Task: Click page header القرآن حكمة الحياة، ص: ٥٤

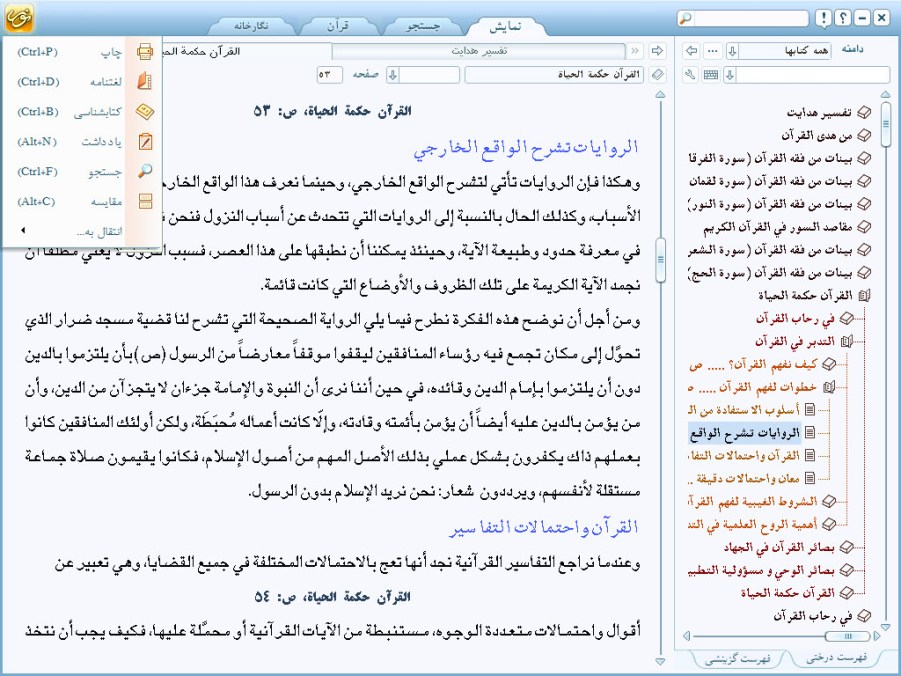Action: (x=333, y=597)
